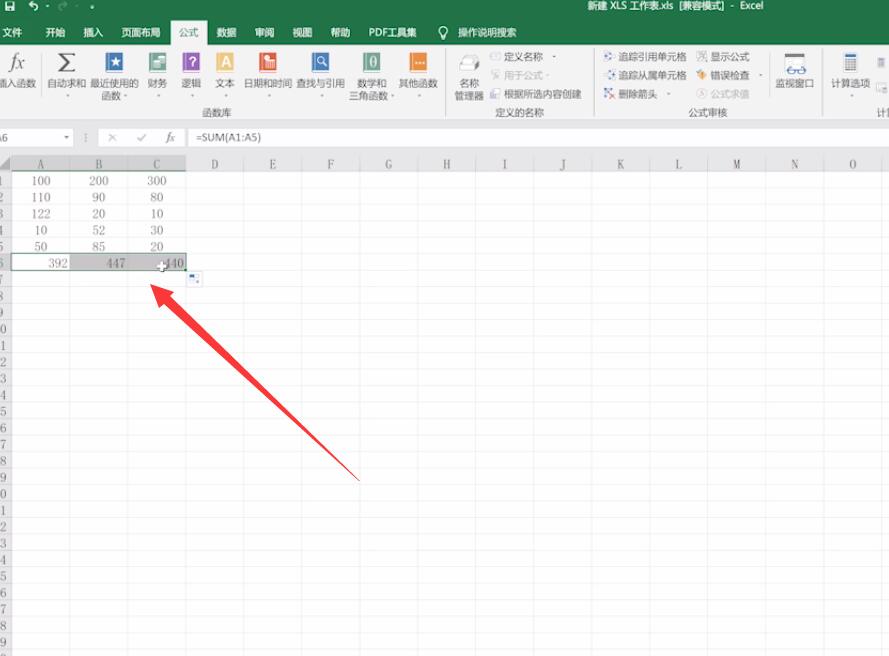This screenshot has width=889, height=656.
Task: Open Date and Time (日期和时间) functions
Action: coord(268,62)
